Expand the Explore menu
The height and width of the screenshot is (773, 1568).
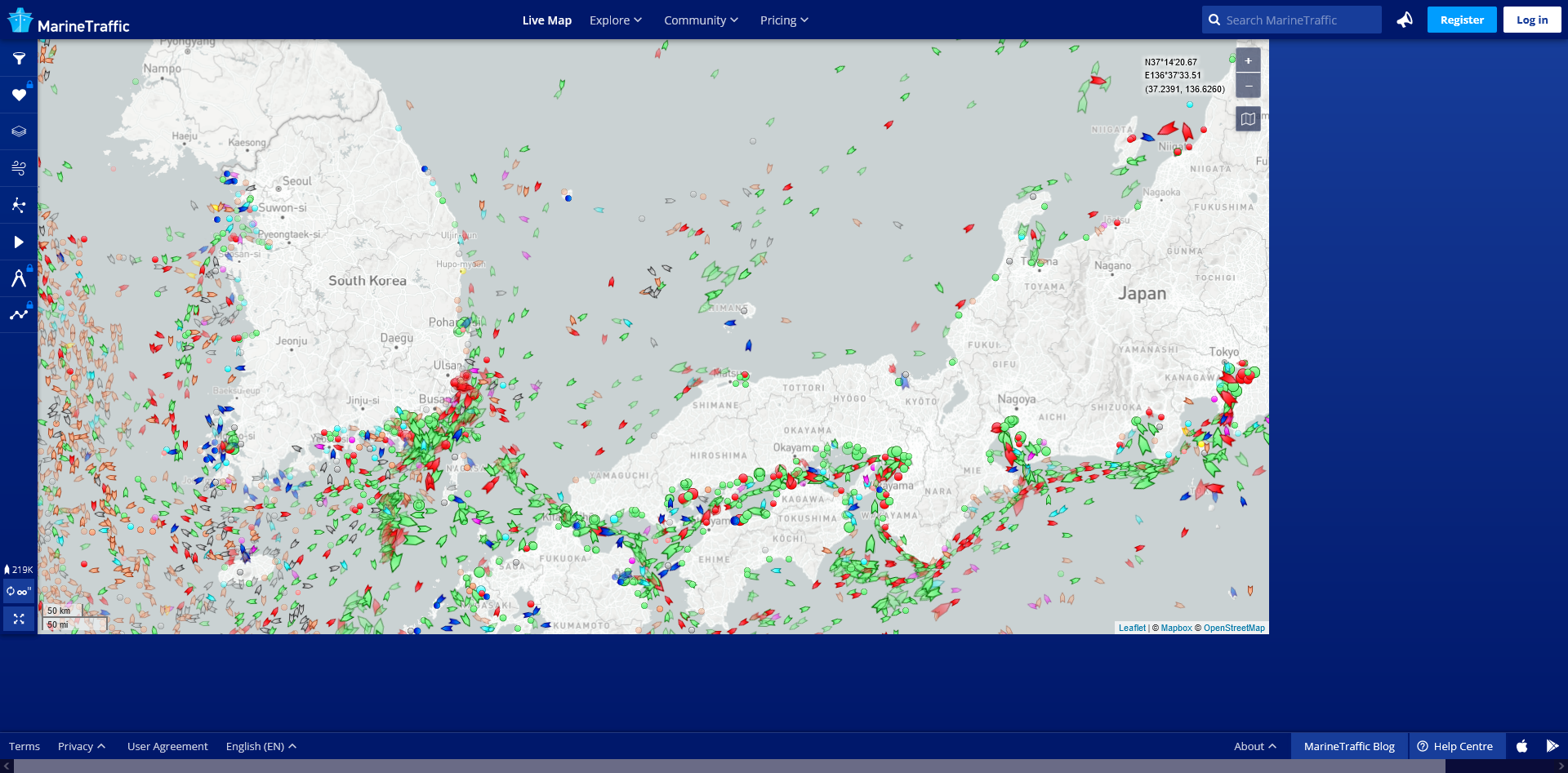click(x=616, y=20)
